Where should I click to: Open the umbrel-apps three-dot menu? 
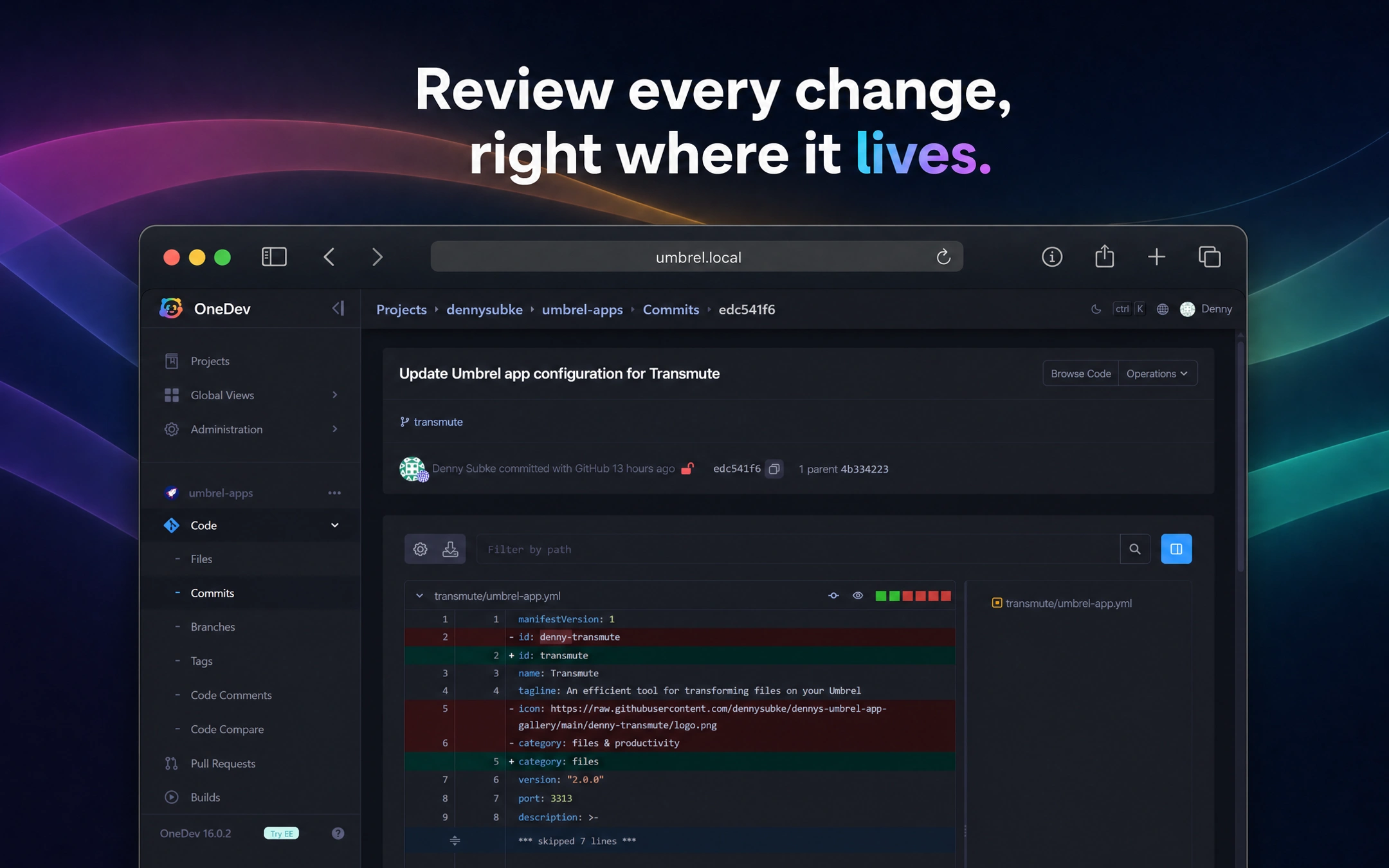pos(334,493)
